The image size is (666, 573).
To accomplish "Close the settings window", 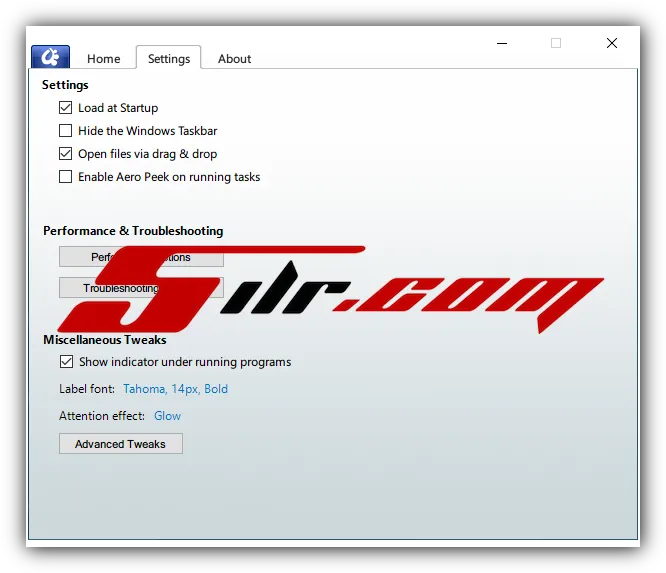I will 612,43.
